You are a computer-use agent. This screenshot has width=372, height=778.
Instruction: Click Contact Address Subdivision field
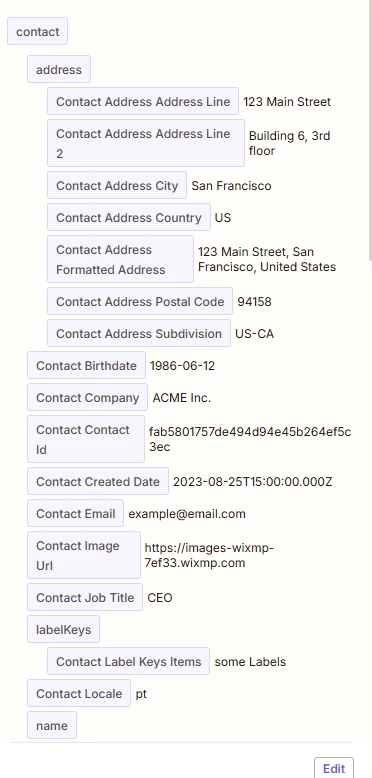pyautogui.click(x=139, y=333)
